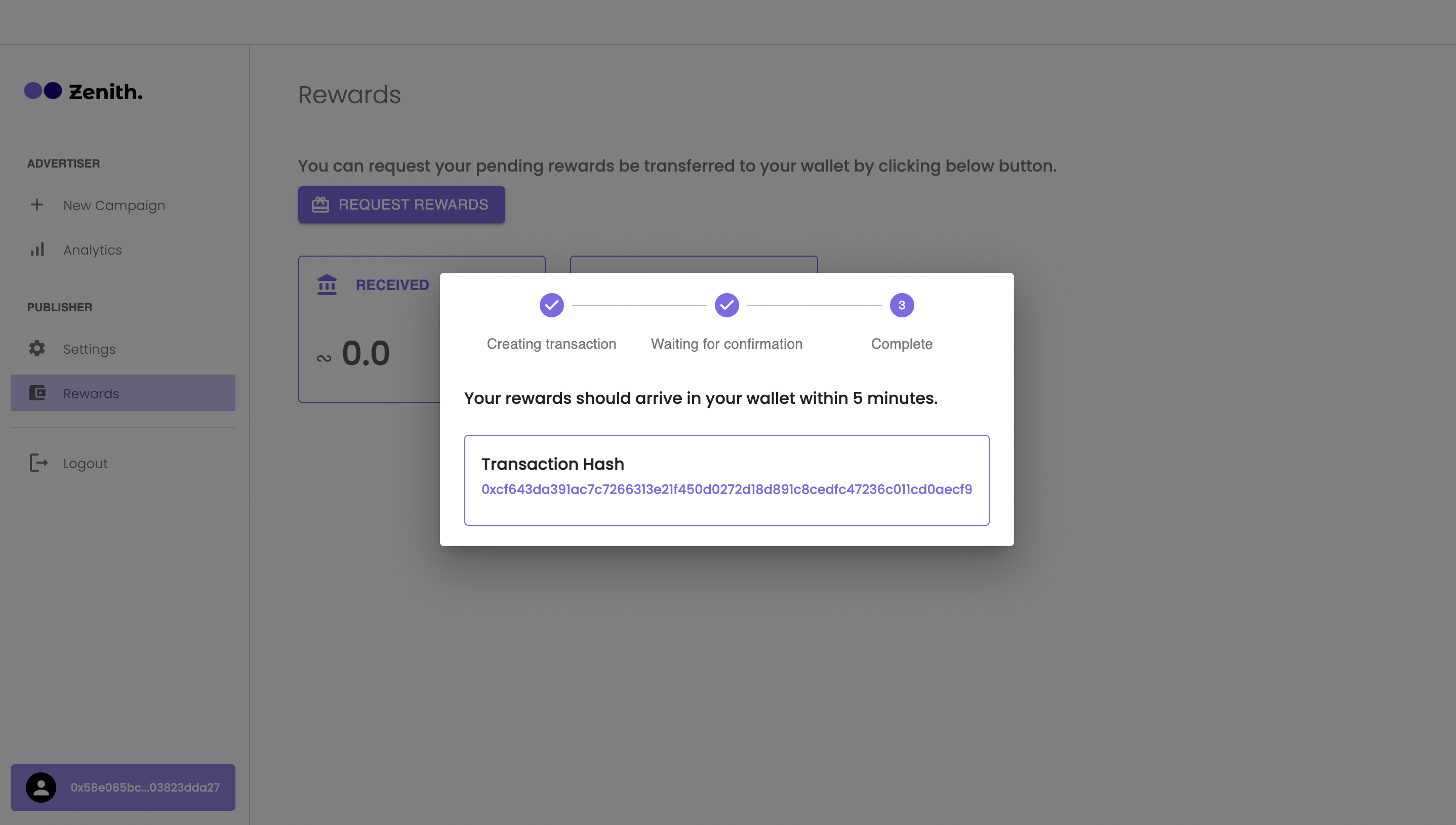
Task: Click the Settings gear icon
Action: pos(37,348)
